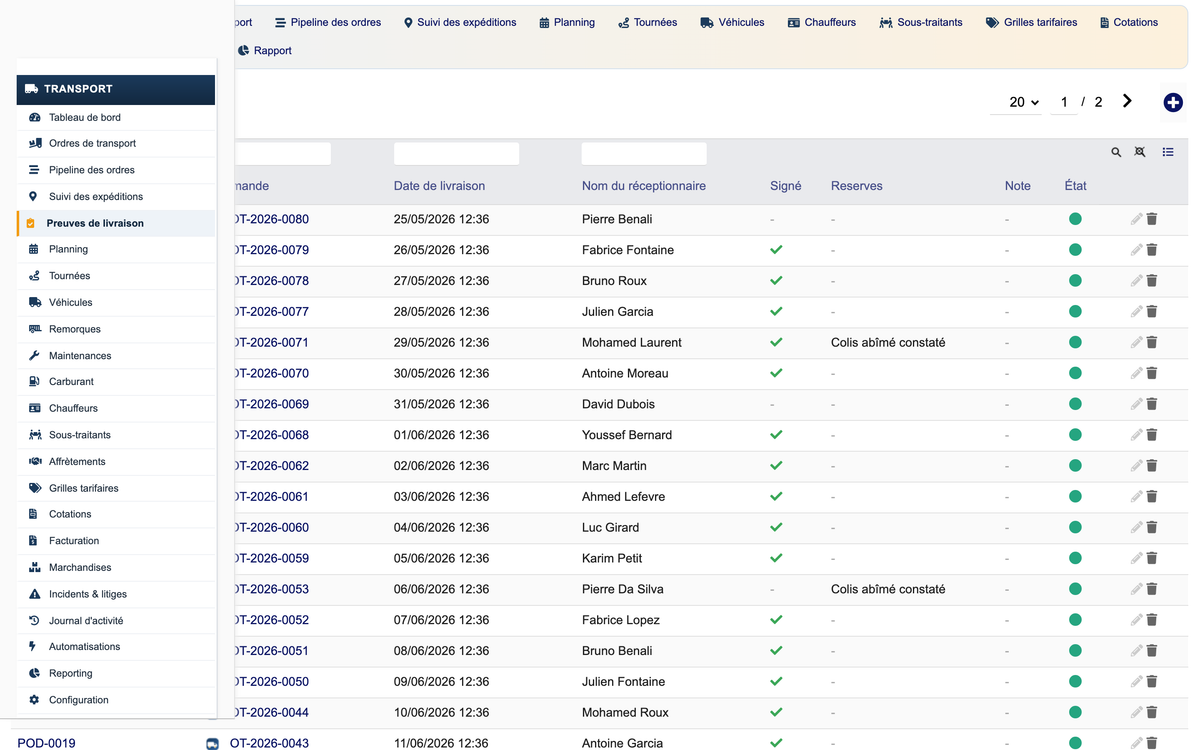Open the POD-0019 record link
1200x750 pixels.
click(x=46, y=743)
